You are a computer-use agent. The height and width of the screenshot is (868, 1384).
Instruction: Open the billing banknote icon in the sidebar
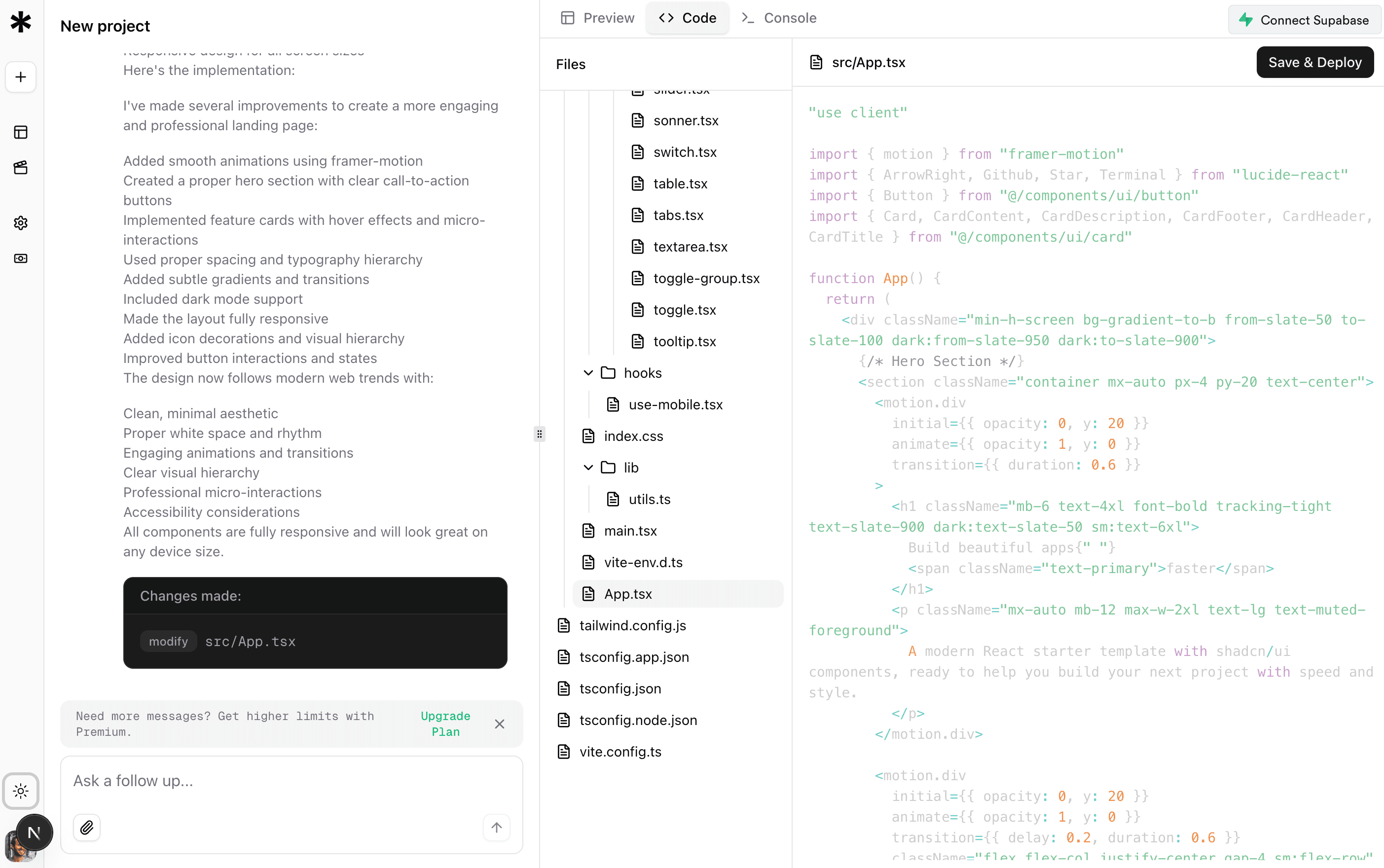21,258
